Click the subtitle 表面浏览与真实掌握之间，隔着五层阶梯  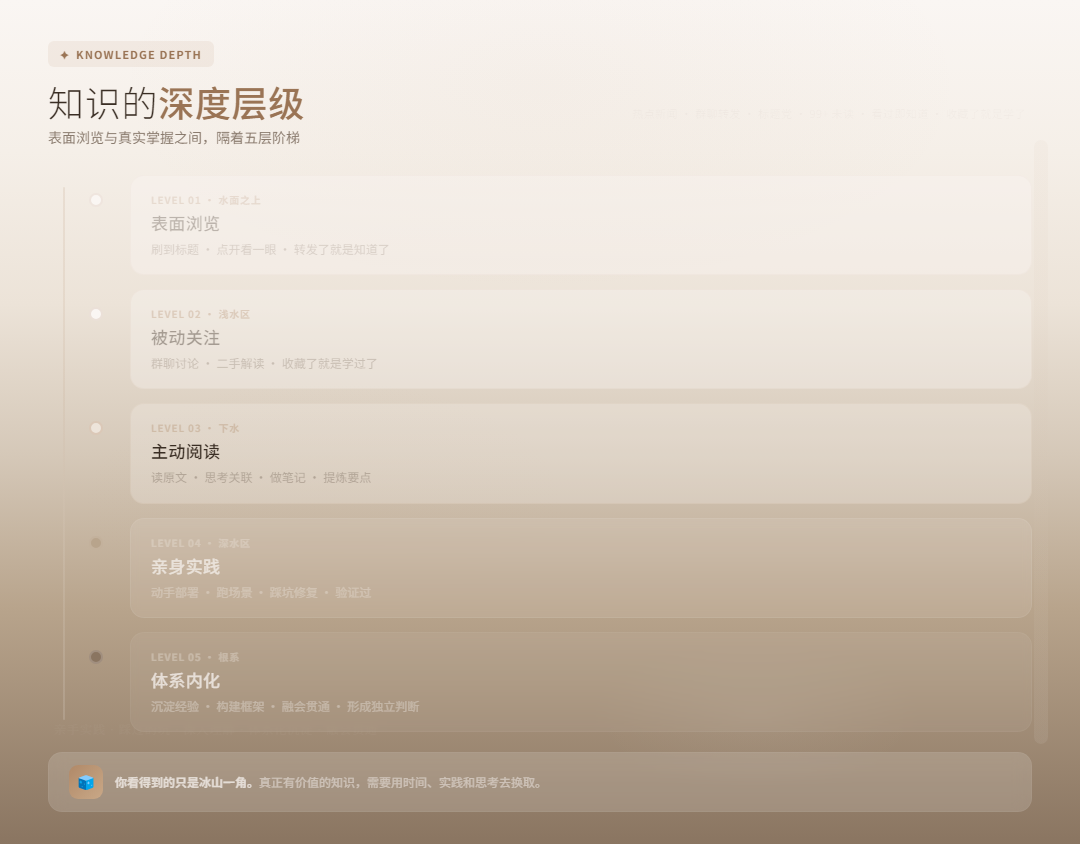point(174,138)
